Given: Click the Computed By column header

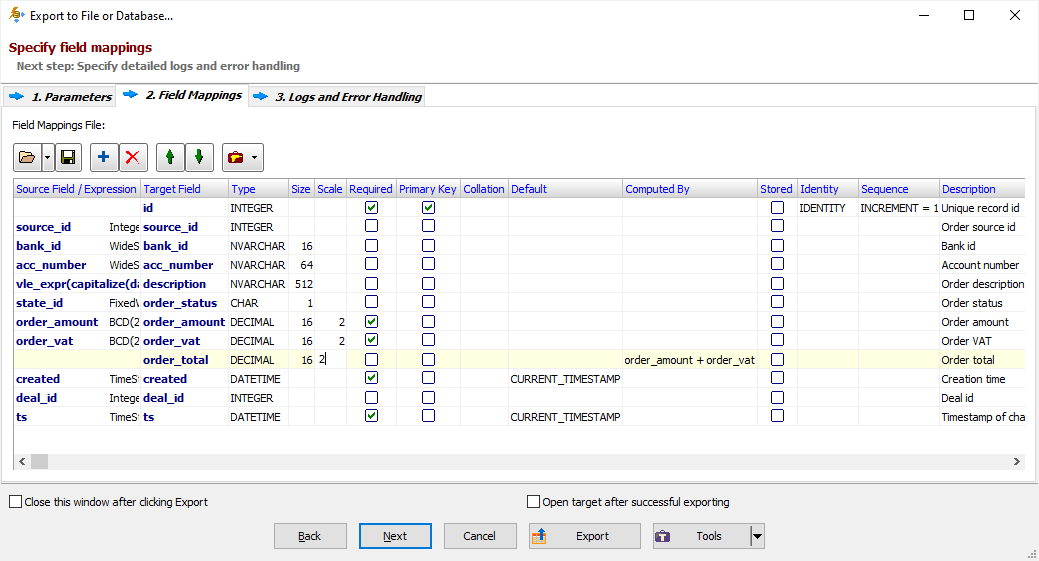Looking at the screenshot, I should (690, 189).
